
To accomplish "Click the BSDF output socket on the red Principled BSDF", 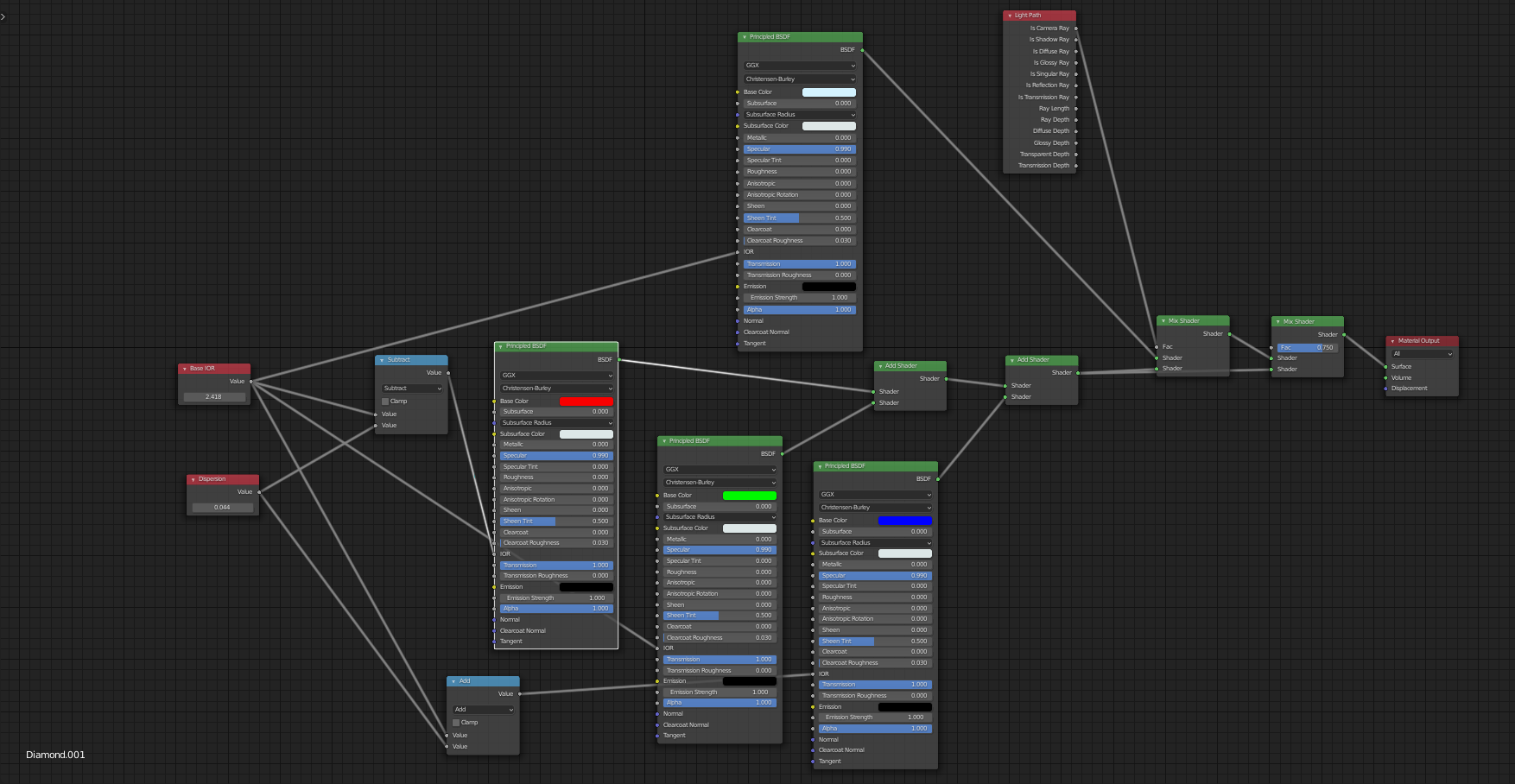I will (618, 360).
